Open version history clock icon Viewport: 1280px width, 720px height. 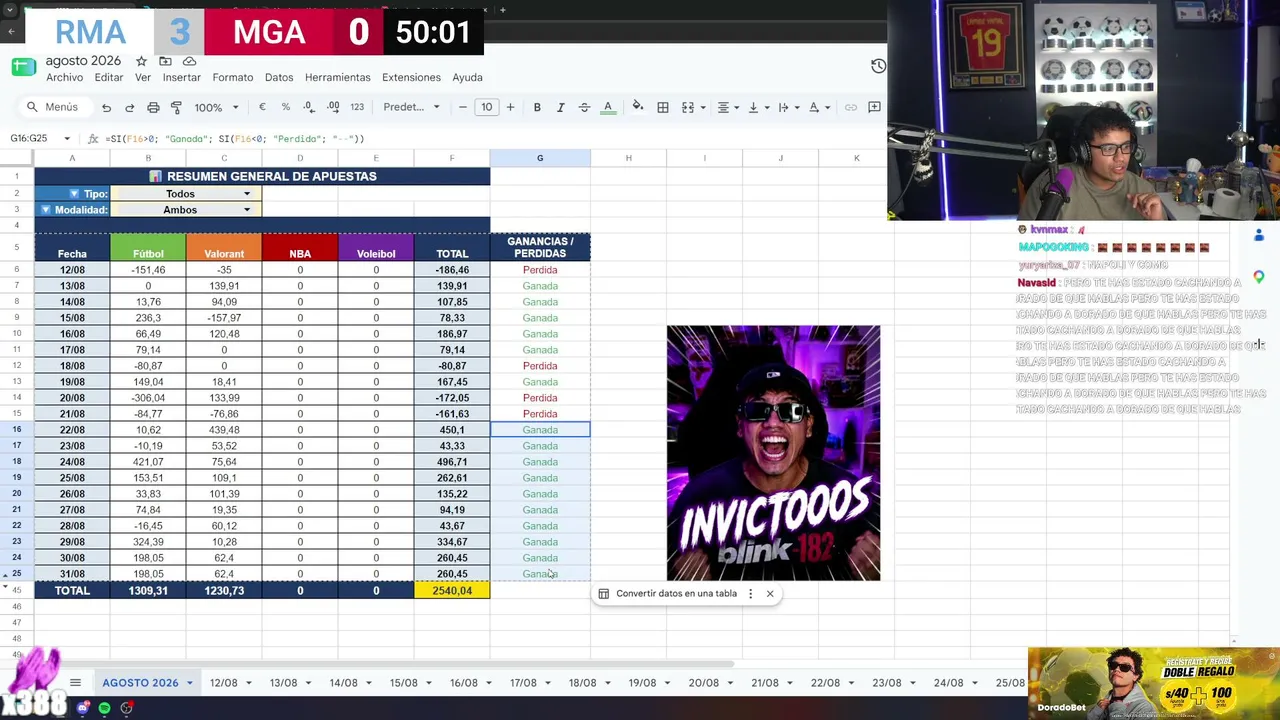[x=878, y=66]
